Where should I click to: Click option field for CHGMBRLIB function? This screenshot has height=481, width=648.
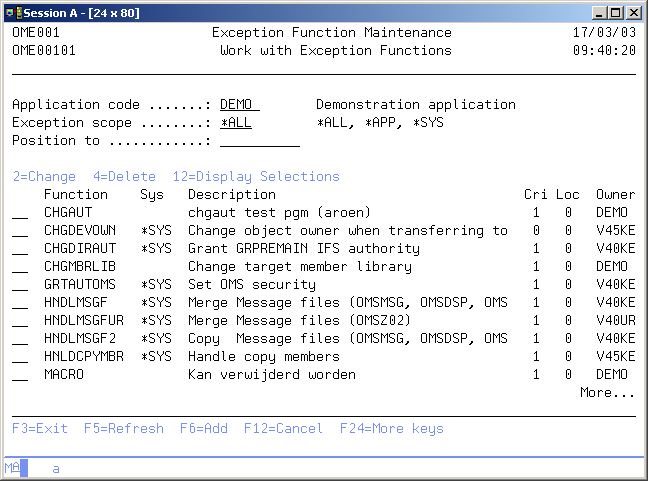click(x=20, y=267)
